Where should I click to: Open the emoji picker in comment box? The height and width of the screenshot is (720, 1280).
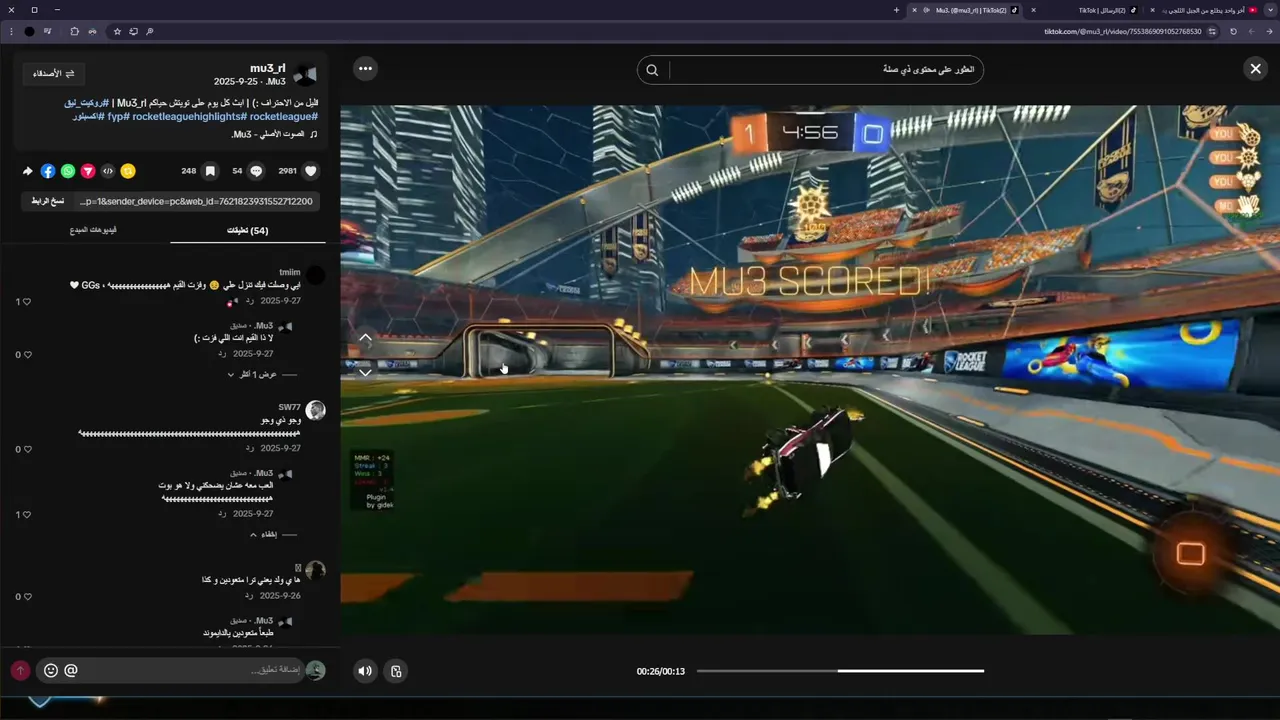tap(51, 670)
